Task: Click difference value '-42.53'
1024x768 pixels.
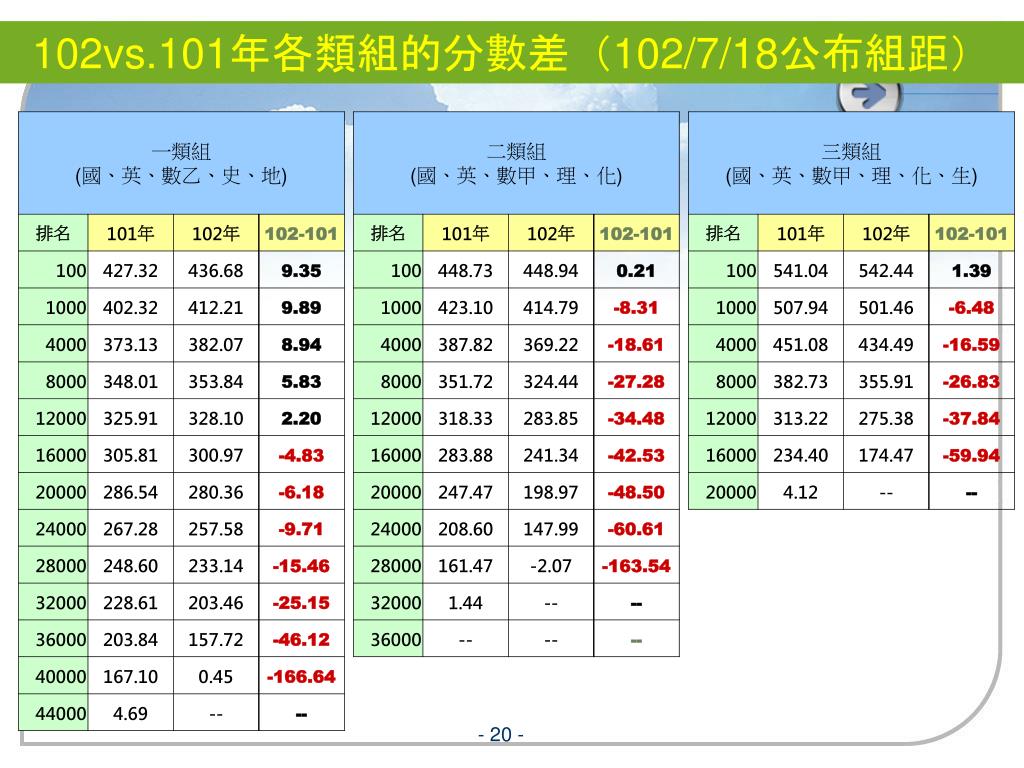Action: click(x=636, y=455)
